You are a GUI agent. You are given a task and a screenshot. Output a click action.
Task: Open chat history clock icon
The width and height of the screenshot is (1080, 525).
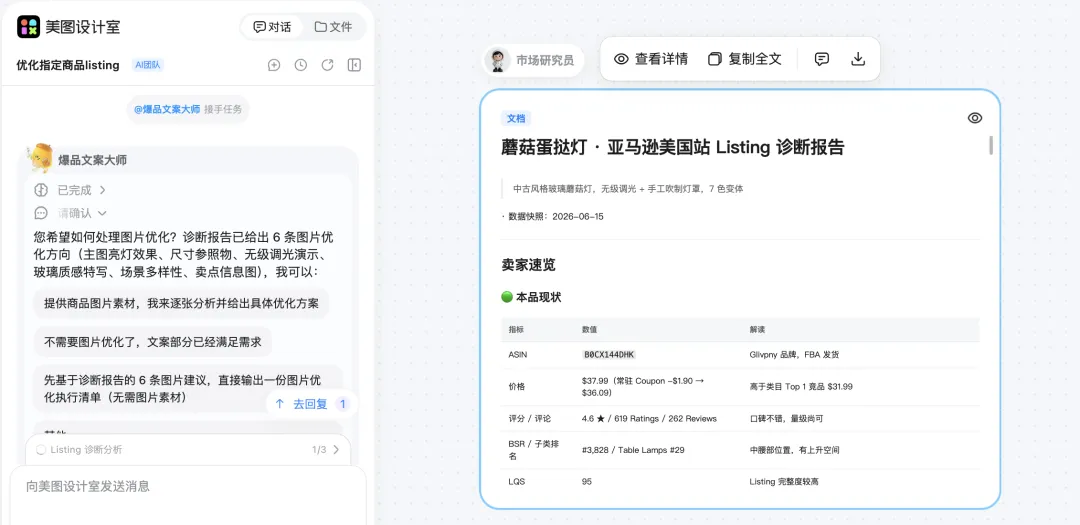(x=301, y=65)
